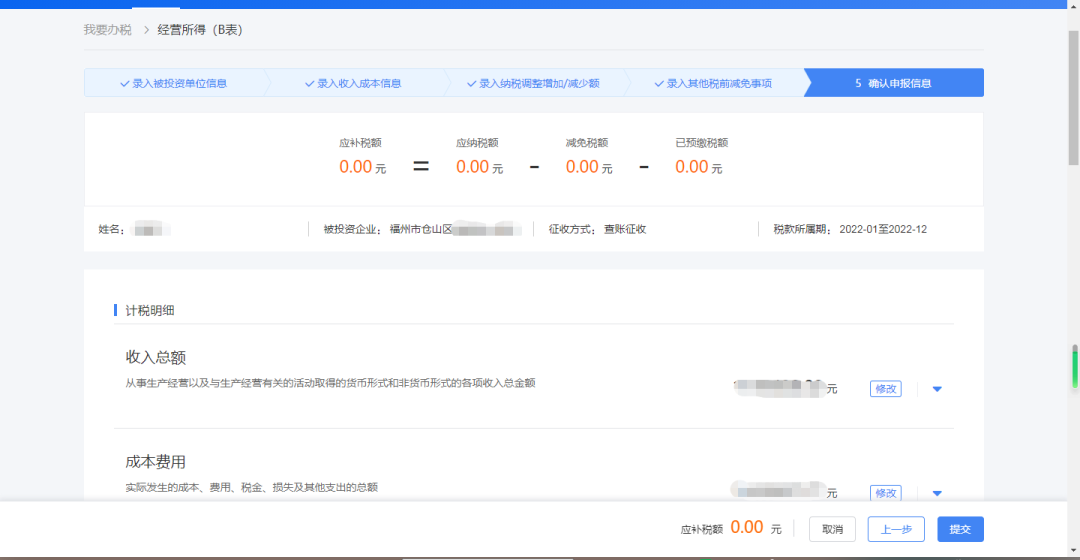Click the breadcrumb chevron separator
The height and width of the screenshot is (560, 1080).
pyautogui.click(x=145, y=30)
